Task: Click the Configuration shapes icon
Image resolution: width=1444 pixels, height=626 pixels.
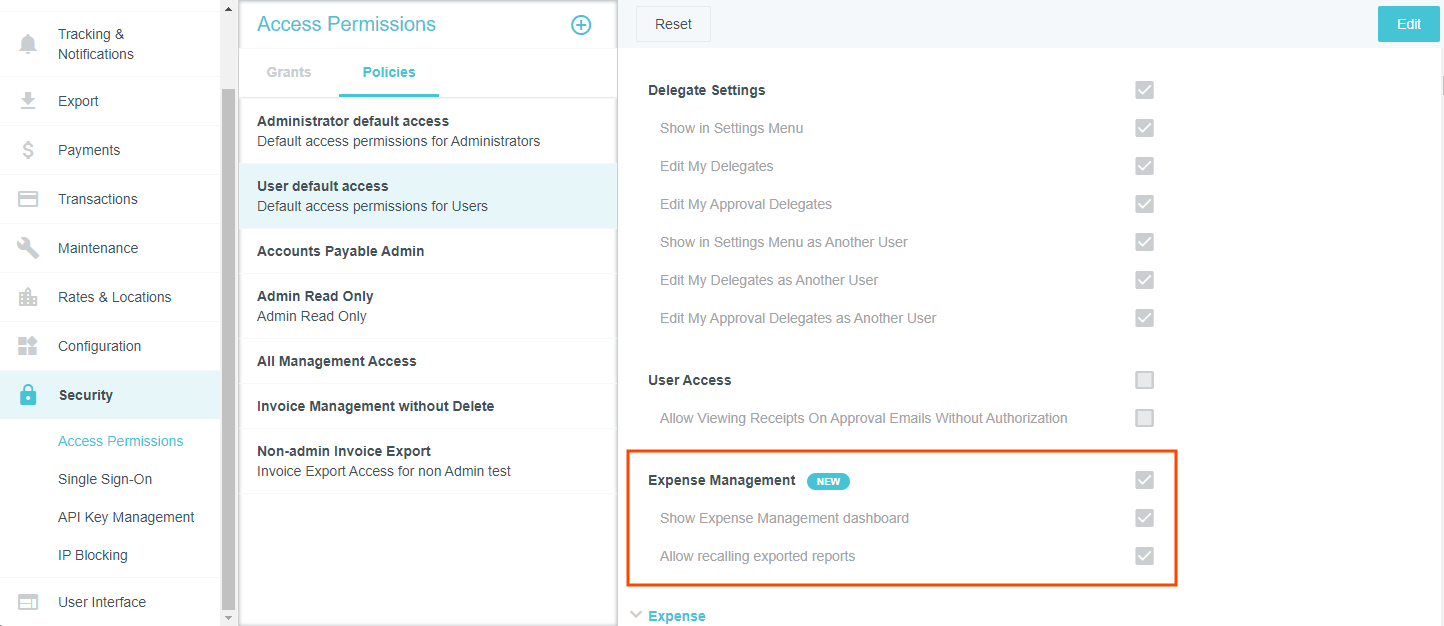Action: [28, 346]
